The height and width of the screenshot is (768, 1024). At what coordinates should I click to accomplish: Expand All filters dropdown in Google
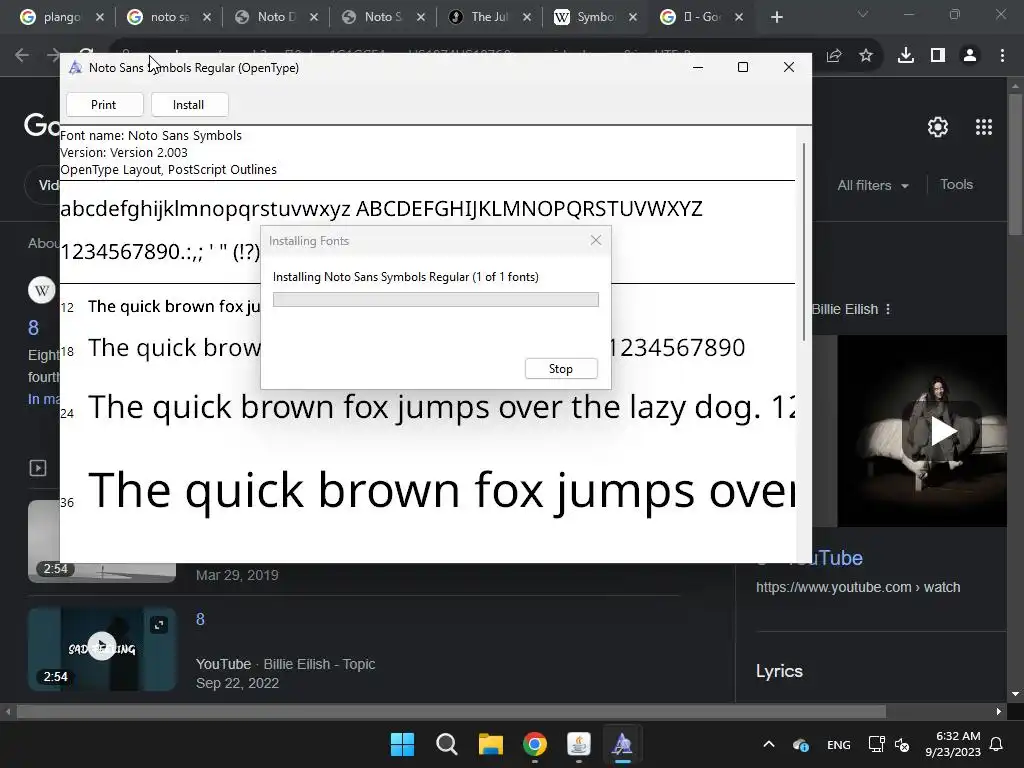click(873, 185)
